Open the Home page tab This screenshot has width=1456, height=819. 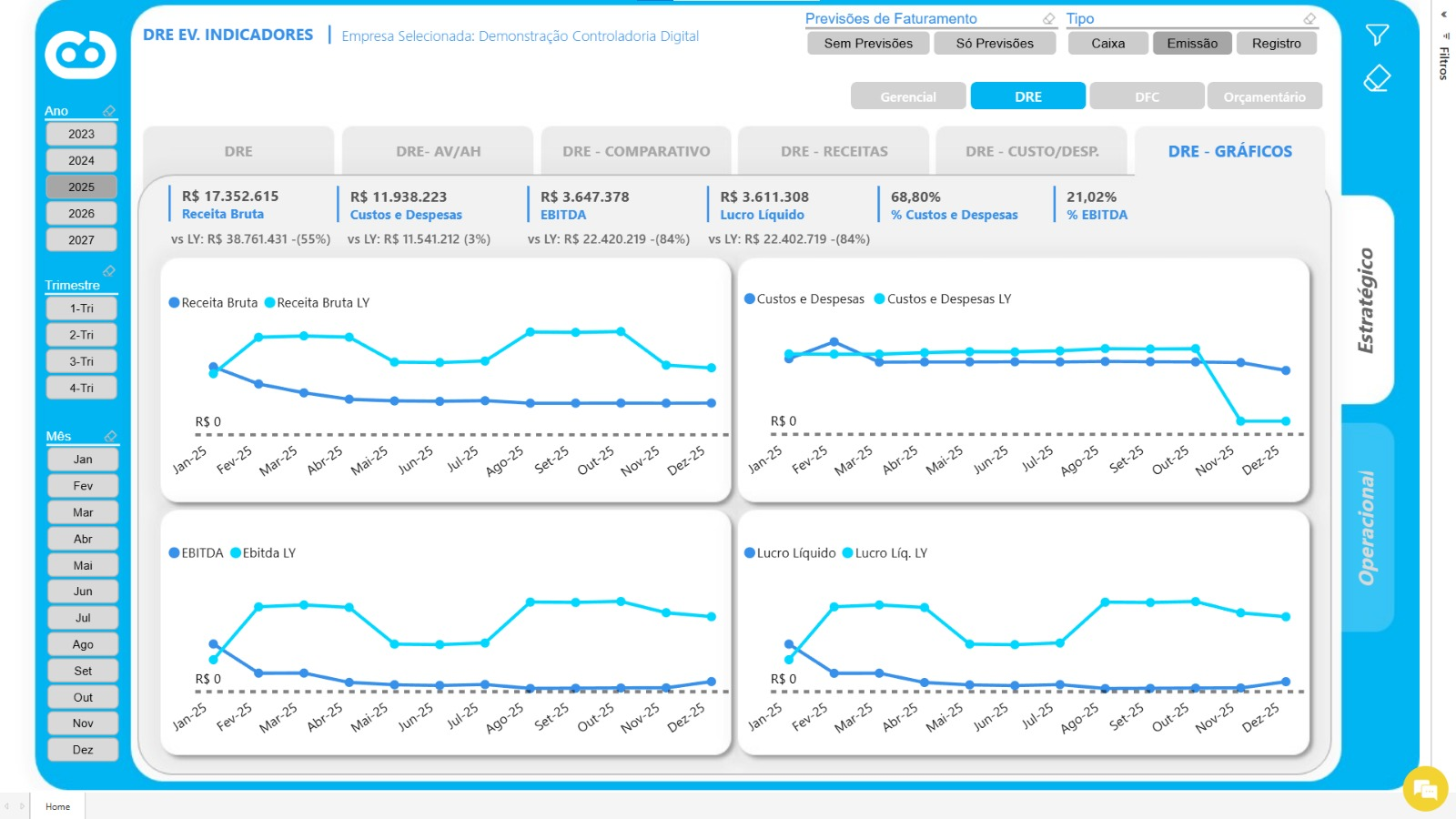[x=57, y=806]
